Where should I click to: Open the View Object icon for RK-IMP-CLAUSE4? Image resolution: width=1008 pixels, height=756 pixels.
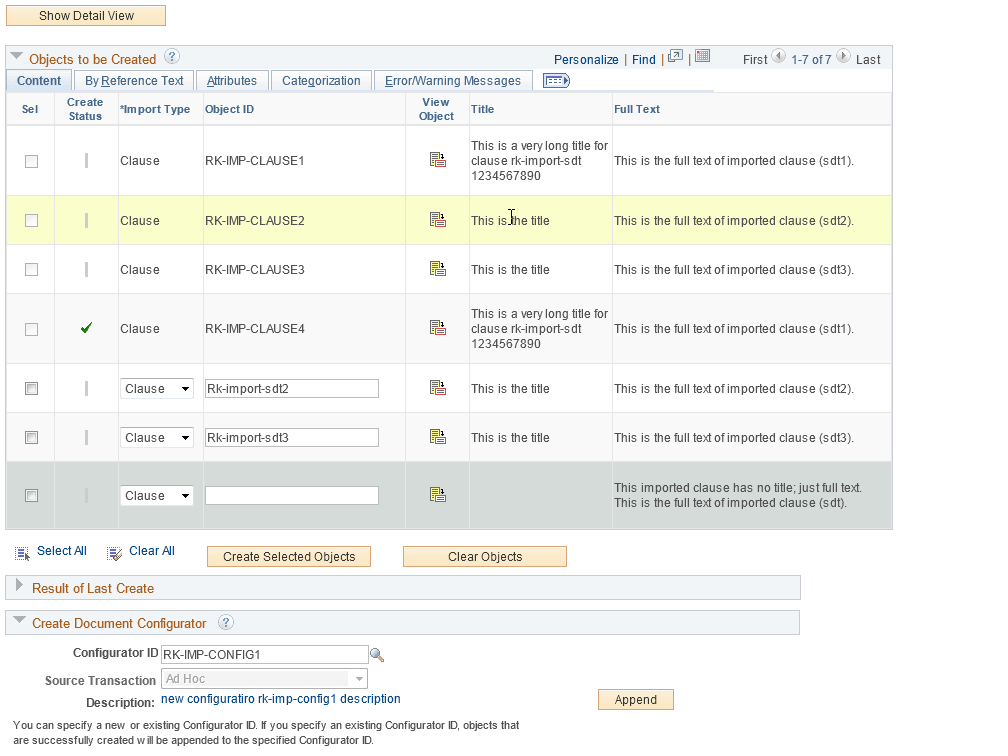(x=437, y=327)
